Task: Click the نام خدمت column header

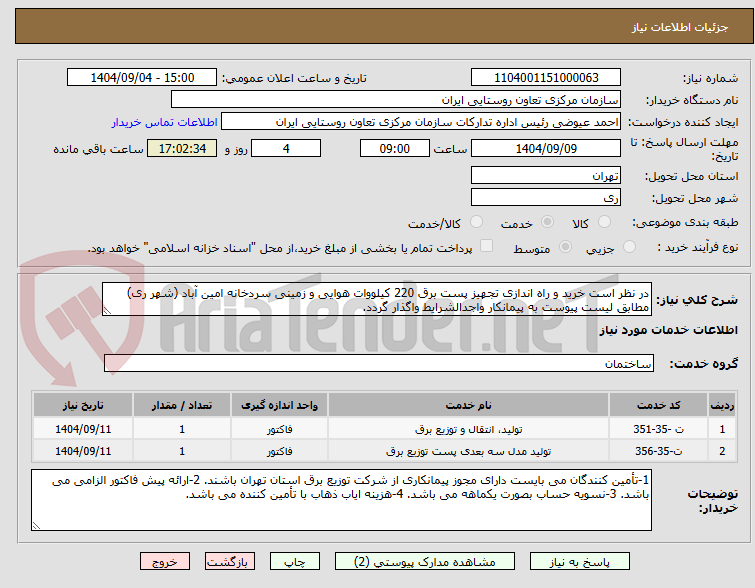Action: tap(469, 405)
